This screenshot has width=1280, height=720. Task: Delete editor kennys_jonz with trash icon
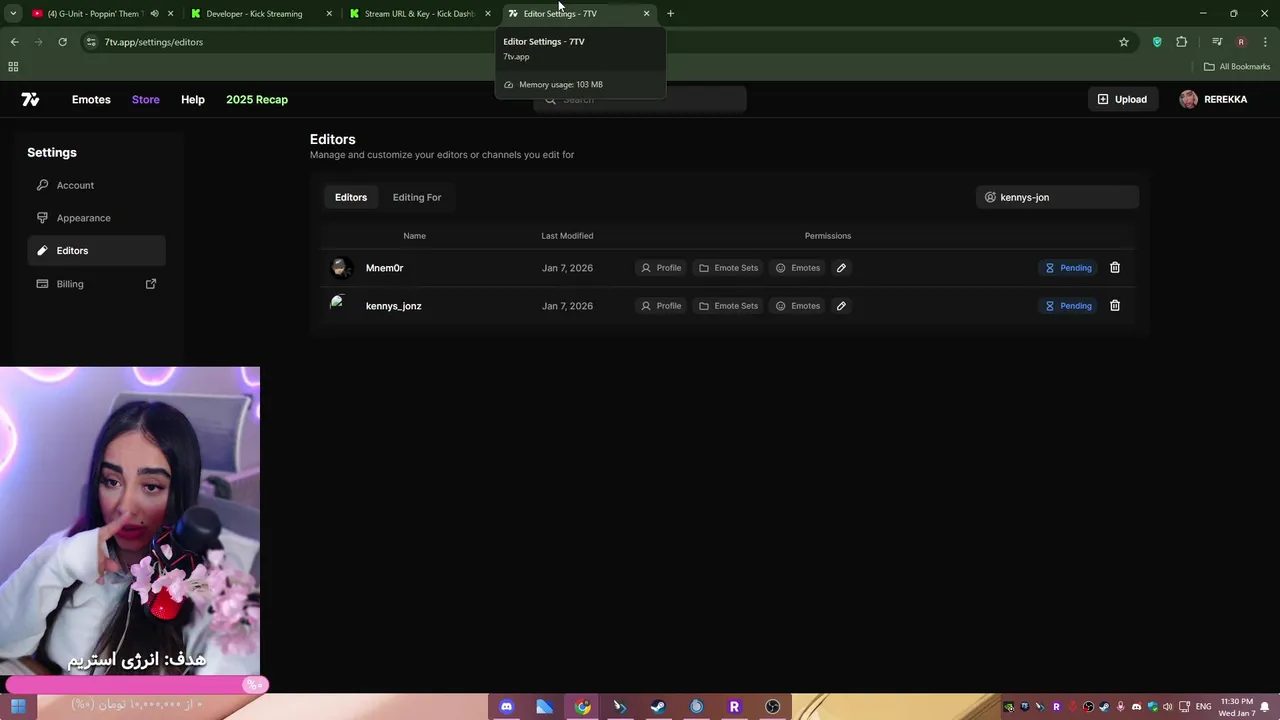(x=1115, y=306)
